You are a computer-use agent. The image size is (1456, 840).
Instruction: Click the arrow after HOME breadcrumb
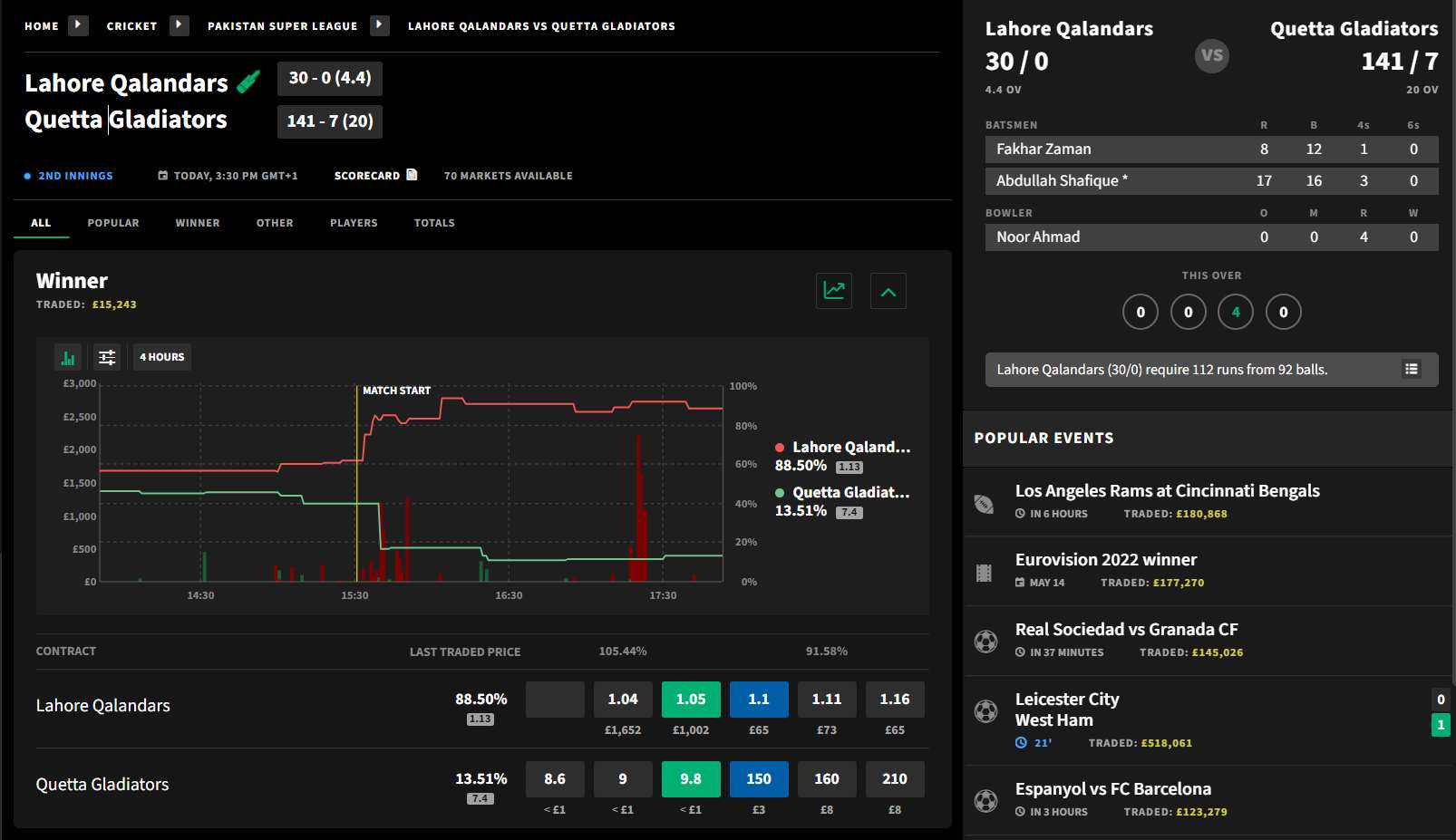tap(79, 24)
